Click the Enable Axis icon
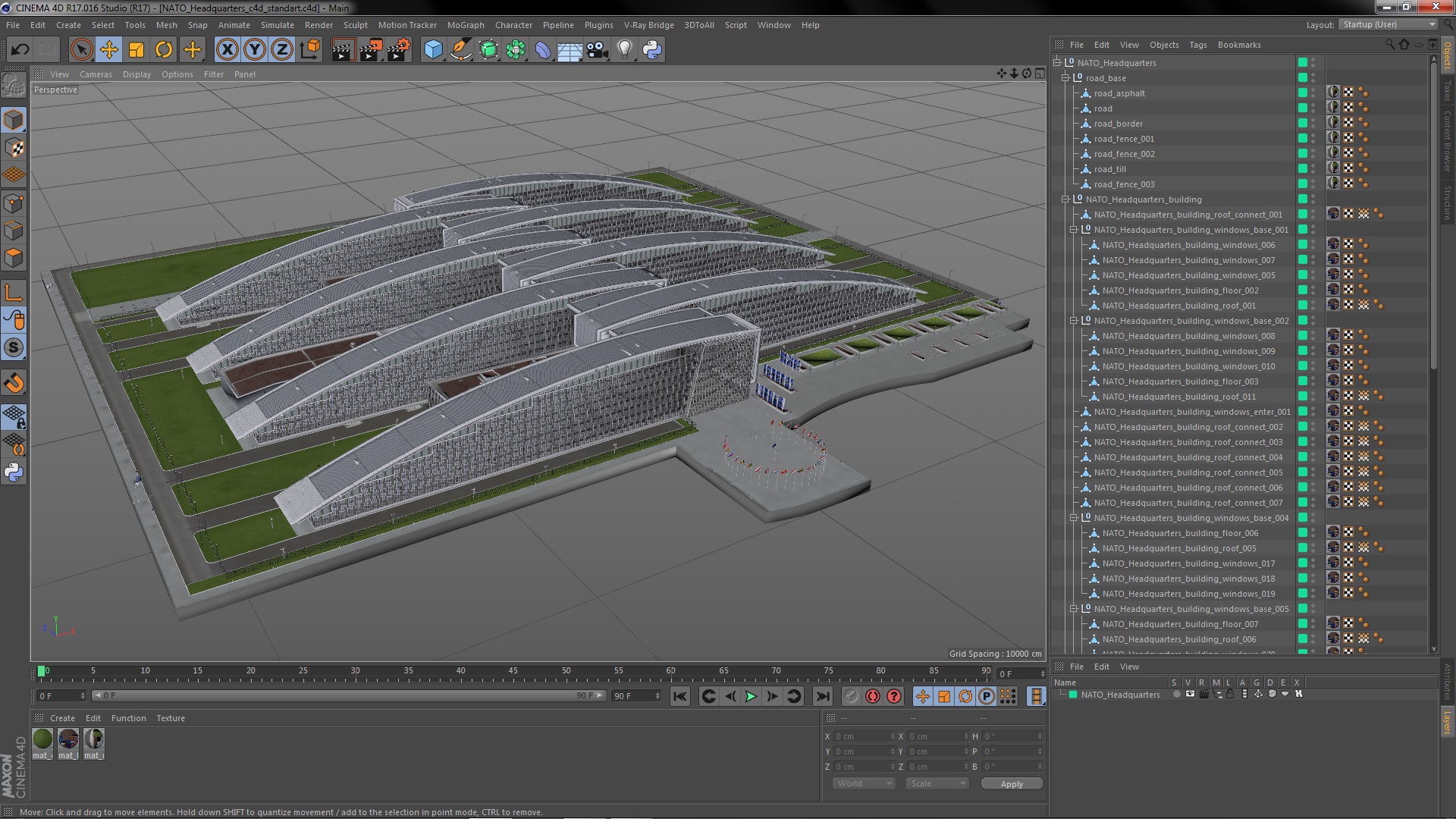 pos(14,292)
